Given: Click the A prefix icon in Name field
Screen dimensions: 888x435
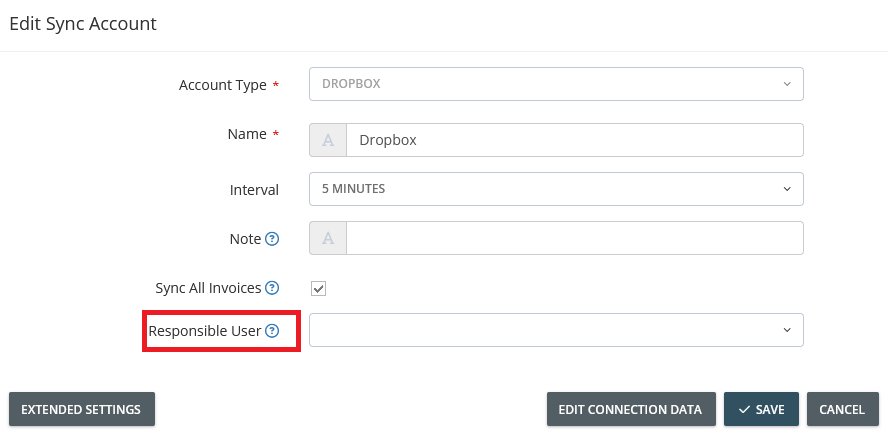Looking at the screenshot, I should point(328,140).
